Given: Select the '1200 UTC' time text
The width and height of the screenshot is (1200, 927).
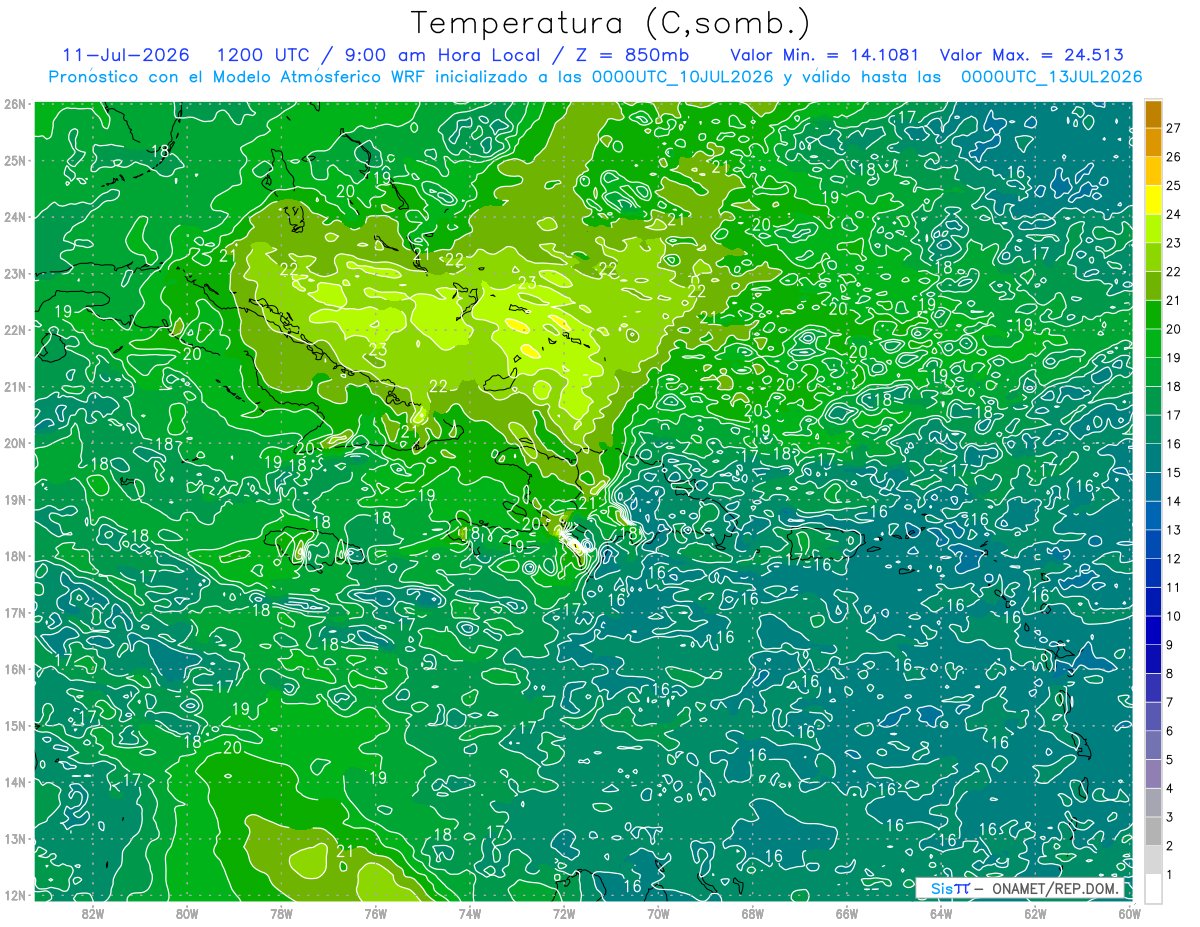Looking at the screenshot, I should (x=264, y=55).
